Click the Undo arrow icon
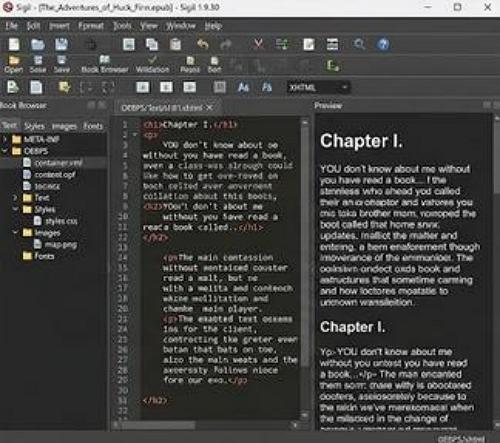Viewport: 500px width, 443px height. (202, 44)
